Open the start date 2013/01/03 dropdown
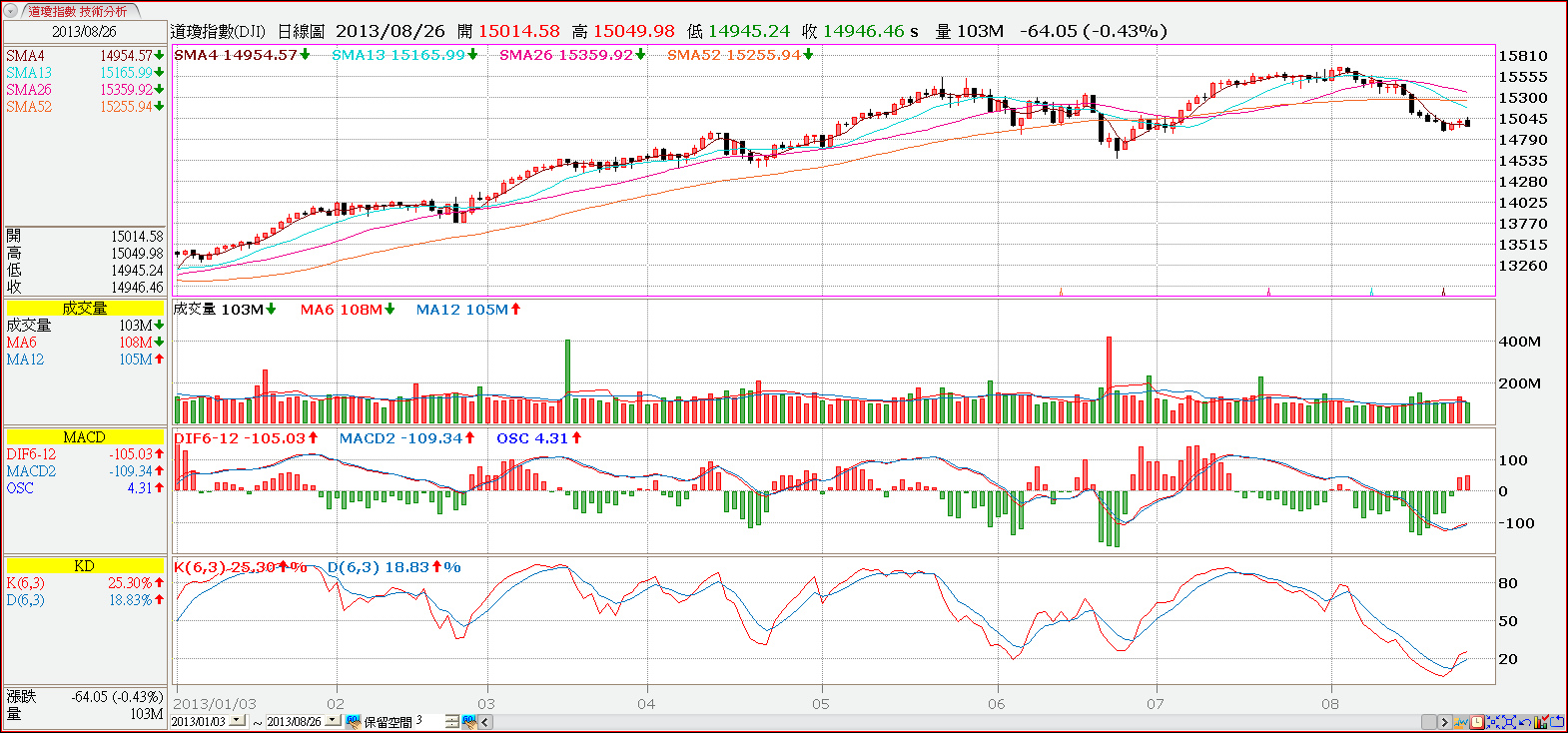1568x733 pixels. [238, 720]
